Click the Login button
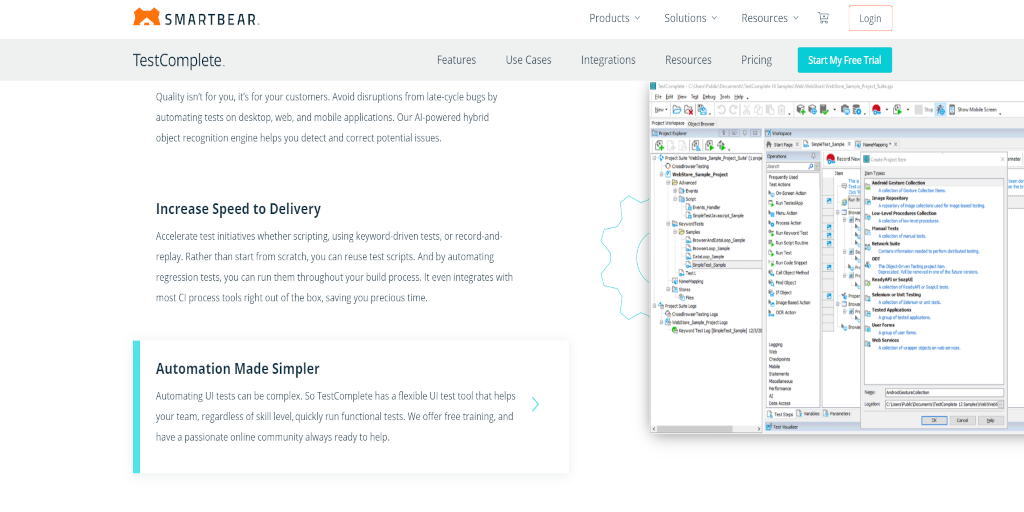 point(870,18)
